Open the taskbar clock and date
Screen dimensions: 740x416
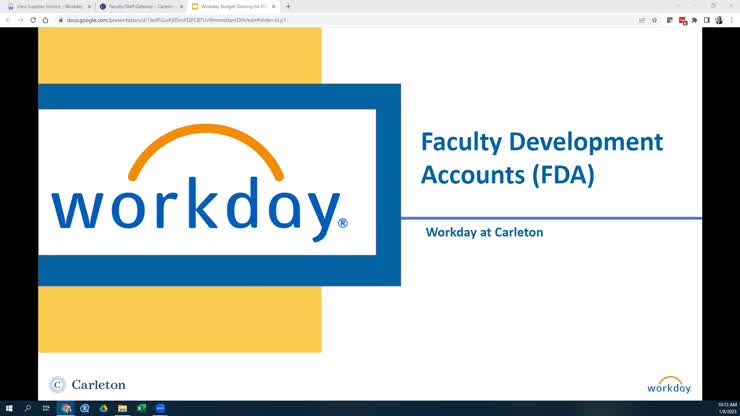727,408
